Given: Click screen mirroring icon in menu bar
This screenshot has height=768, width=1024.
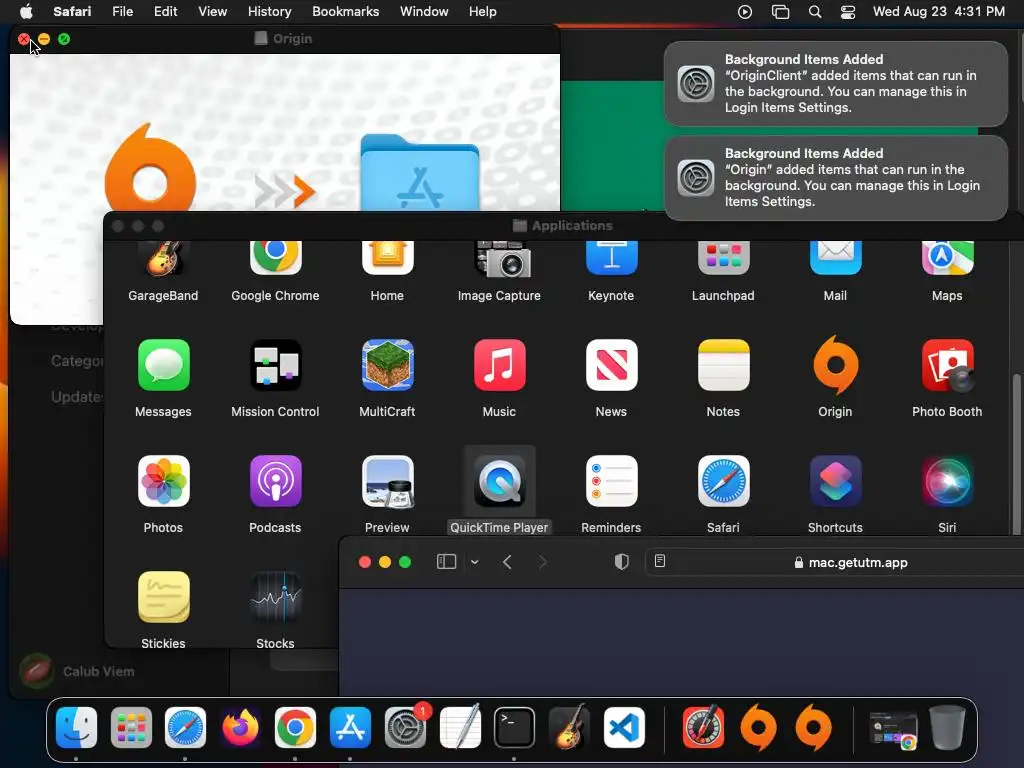Looking at the screenshot, I should point(780,12).
